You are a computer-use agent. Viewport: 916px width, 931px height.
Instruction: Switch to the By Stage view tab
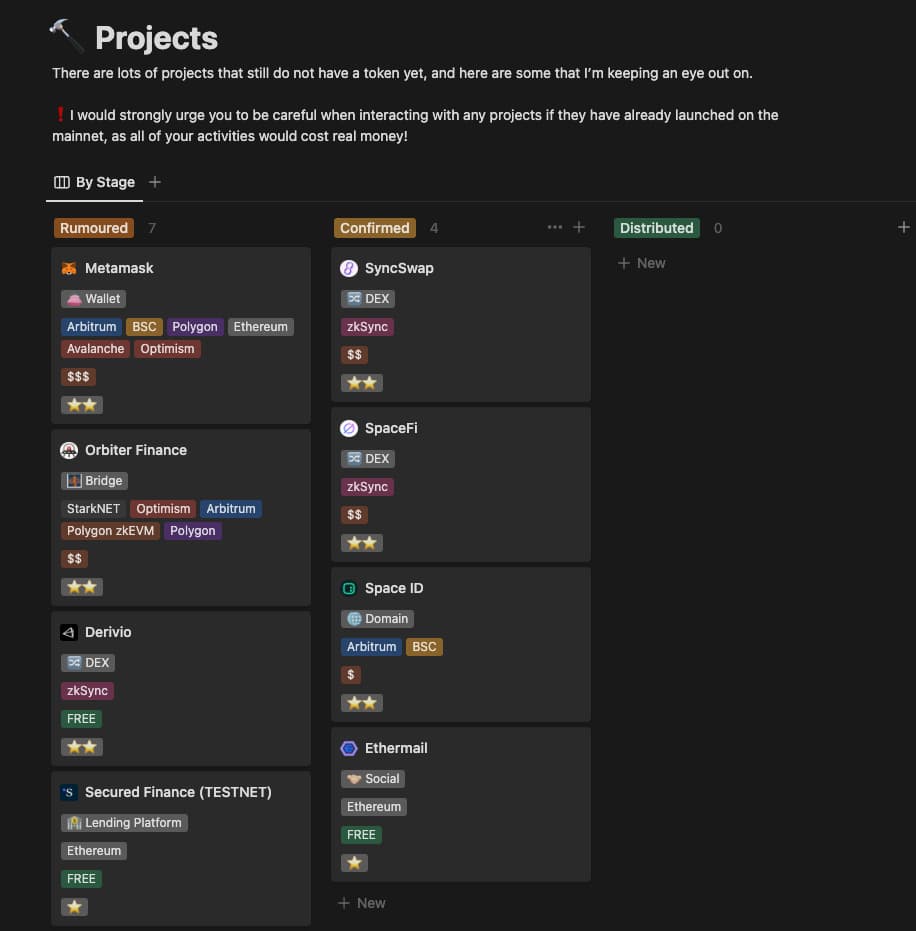pos(94,182)
